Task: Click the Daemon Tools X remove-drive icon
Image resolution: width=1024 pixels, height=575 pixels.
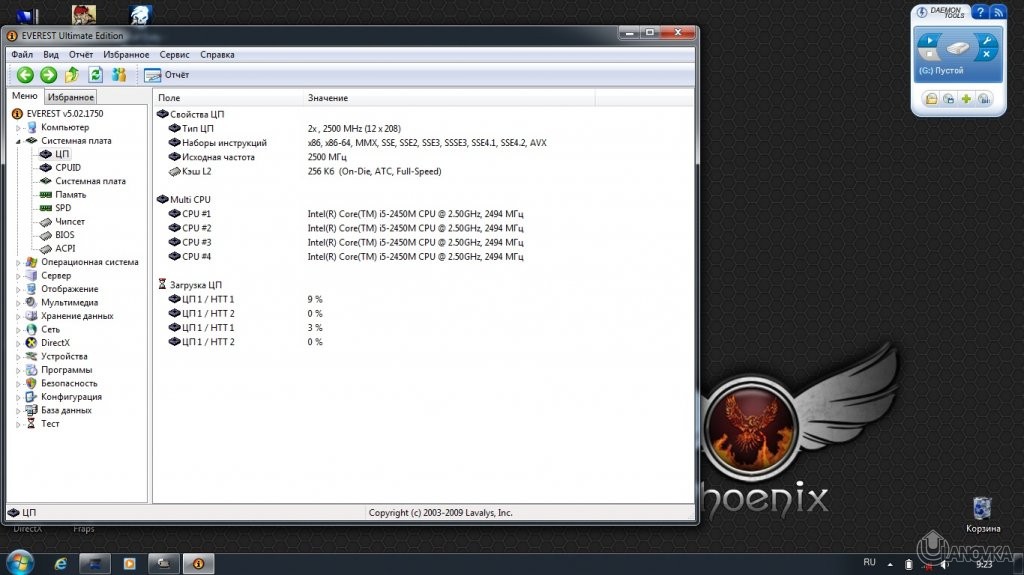Action: (986, 55)
